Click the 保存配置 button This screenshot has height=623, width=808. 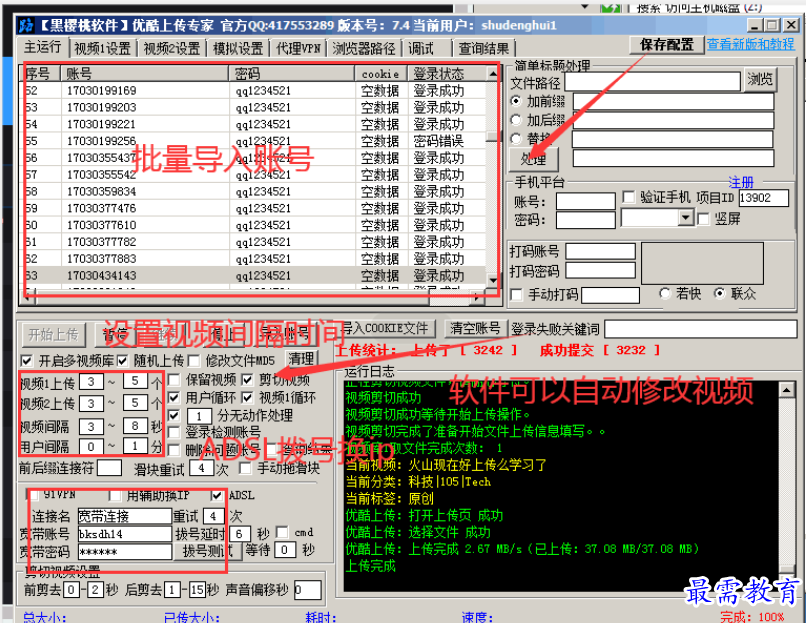coord(667,45)
